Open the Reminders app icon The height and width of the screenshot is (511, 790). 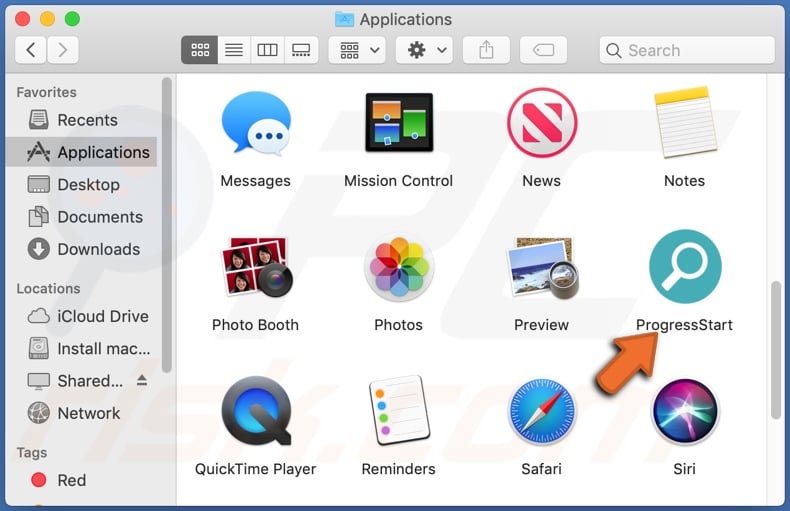click(x=399, y=411)
